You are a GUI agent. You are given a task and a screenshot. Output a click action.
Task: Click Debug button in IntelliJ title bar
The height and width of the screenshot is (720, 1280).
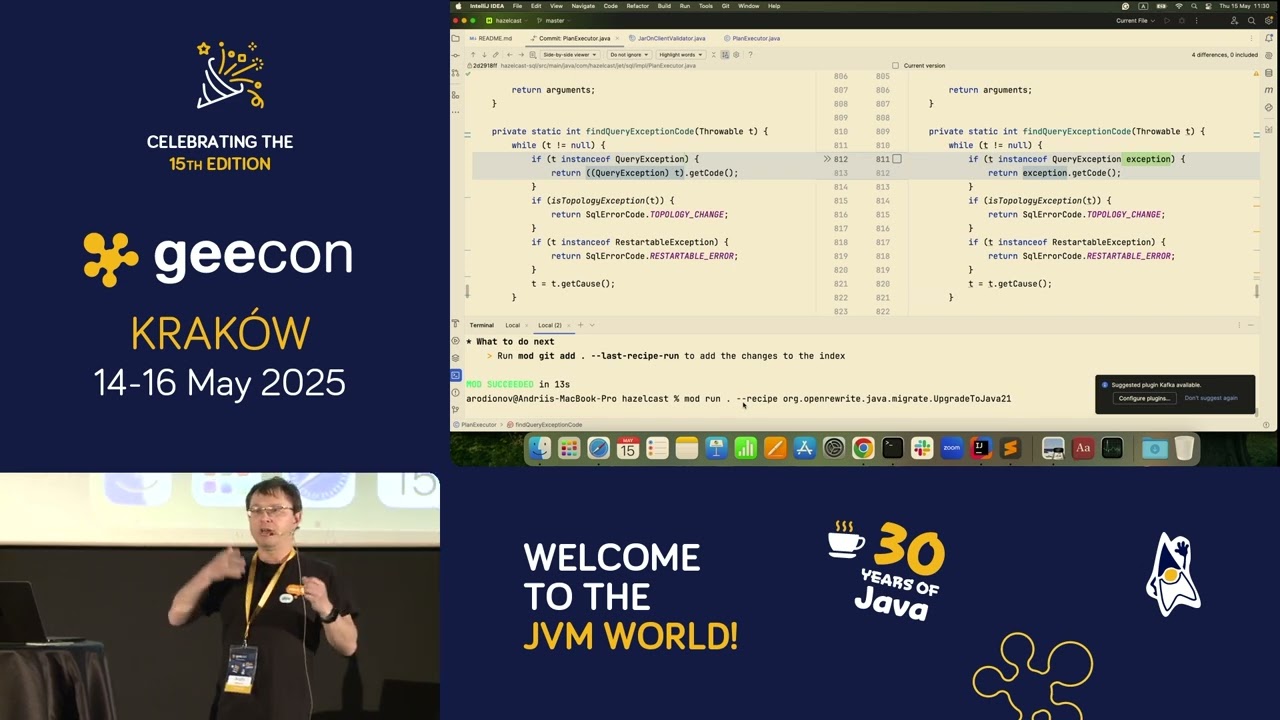tap(1181, 20)
